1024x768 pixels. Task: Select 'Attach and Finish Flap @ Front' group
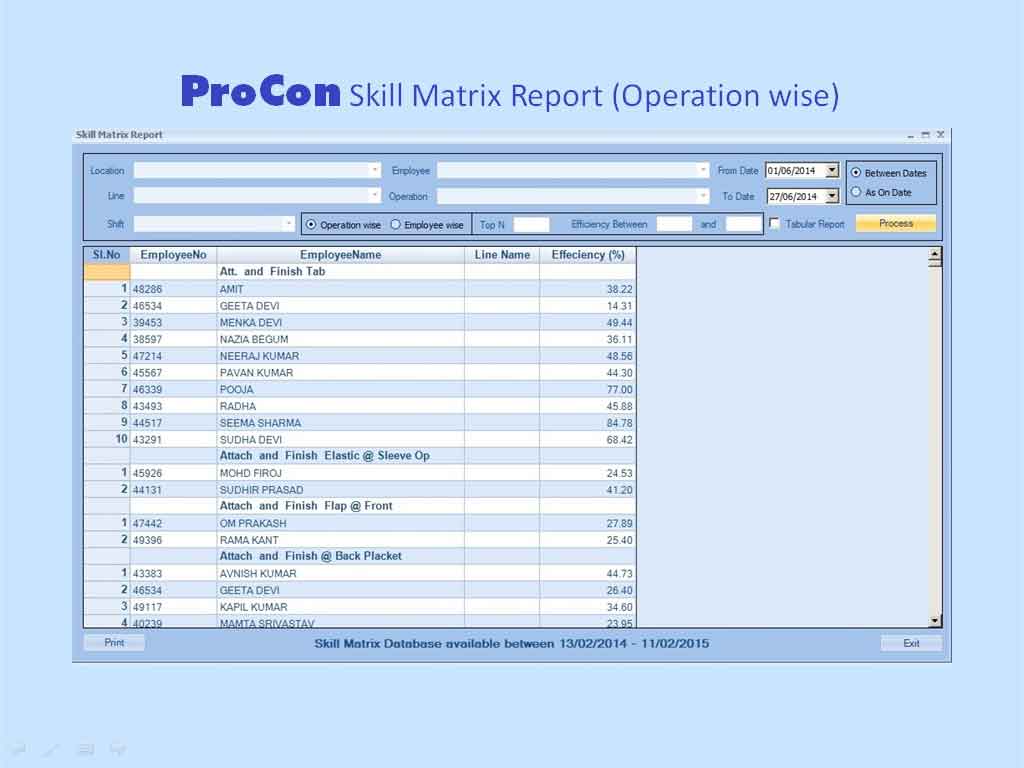coord(360,506)
